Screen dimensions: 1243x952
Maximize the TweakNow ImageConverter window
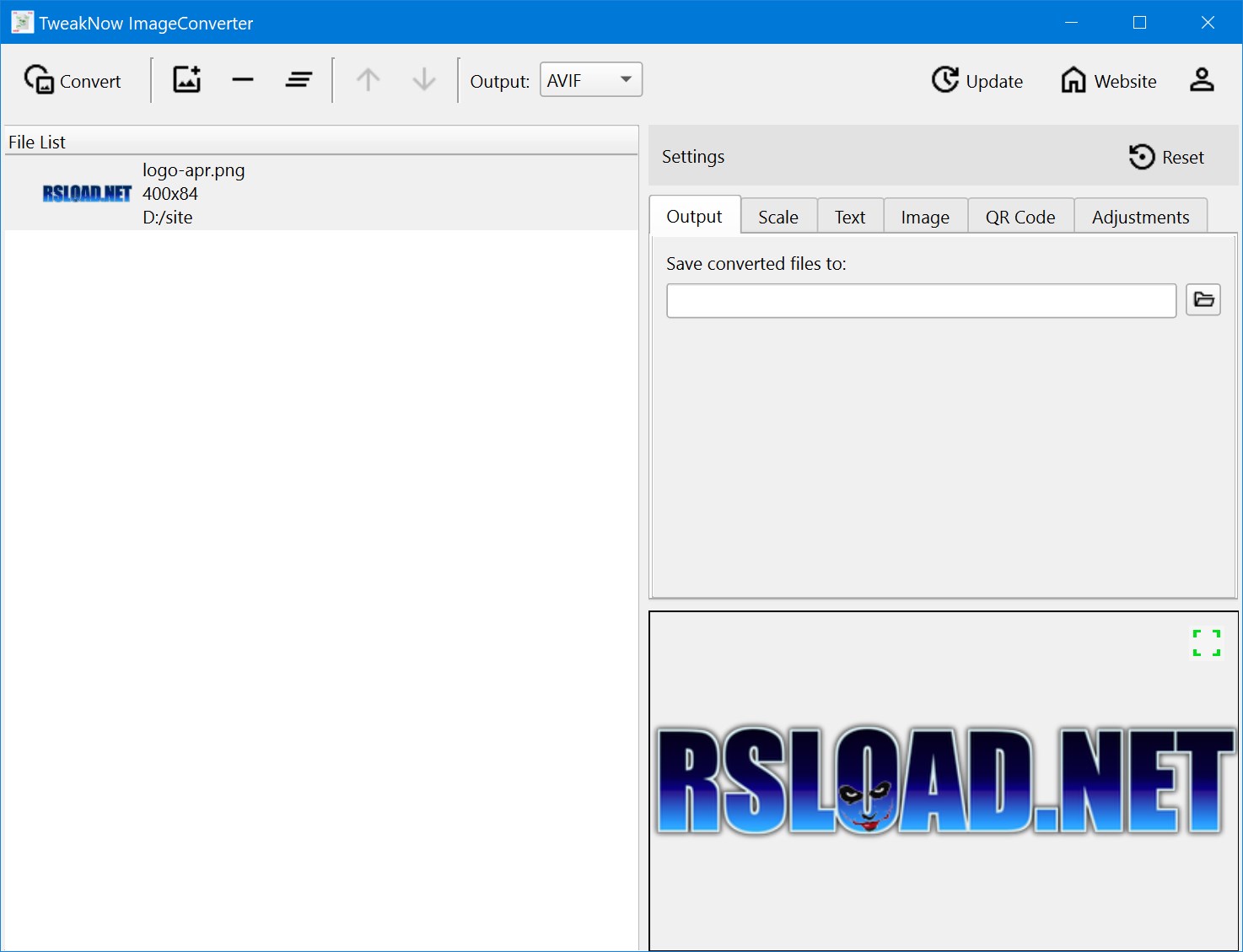tap(1139, 22)
